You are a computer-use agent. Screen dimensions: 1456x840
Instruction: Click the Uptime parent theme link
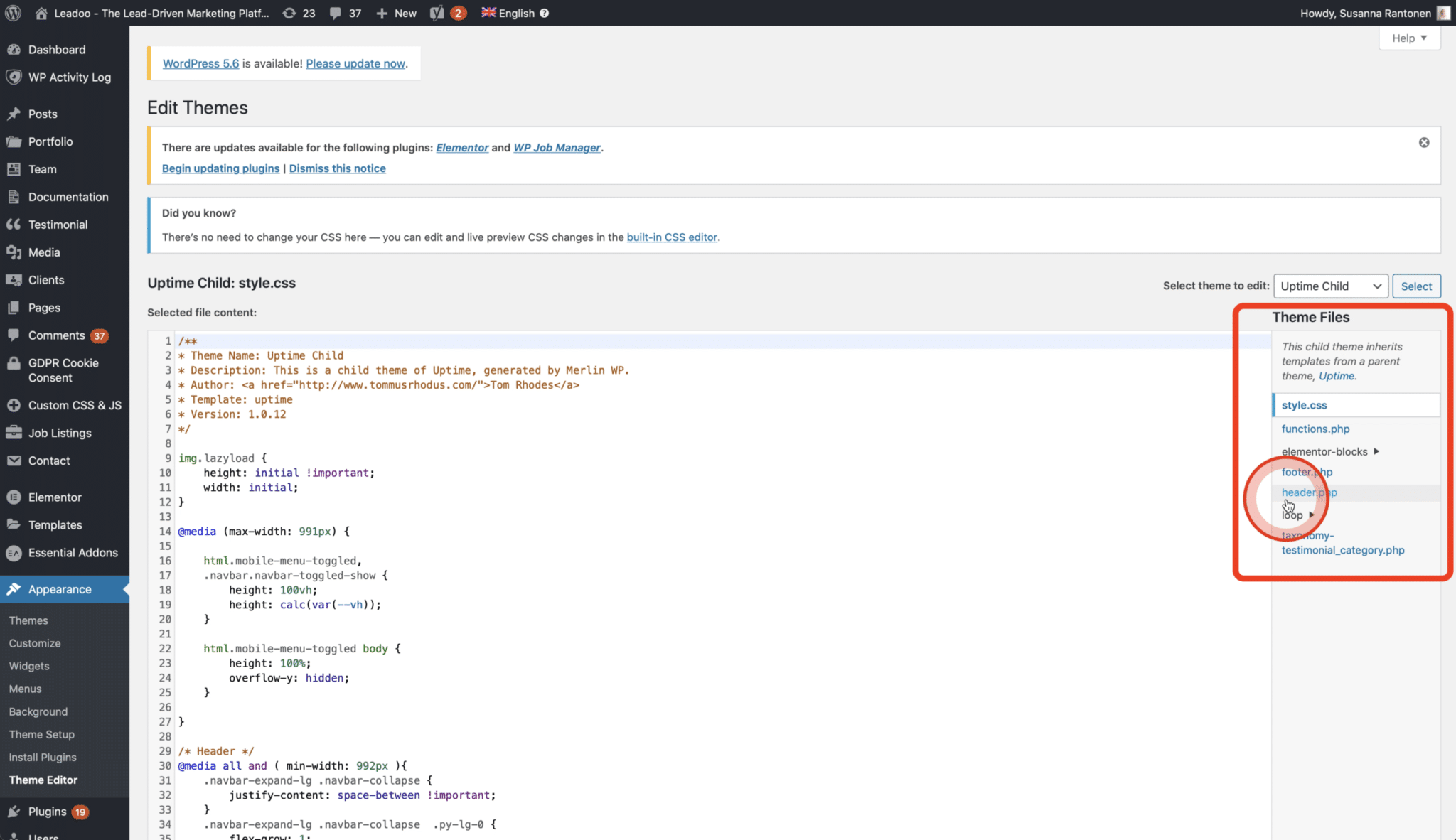1337,376
